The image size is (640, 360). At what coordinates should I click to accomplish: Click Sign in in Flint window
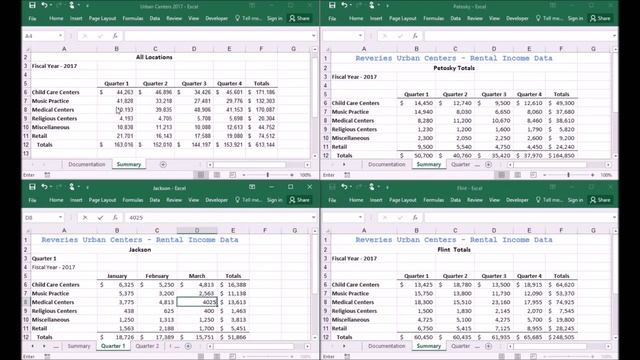[575, 200]
